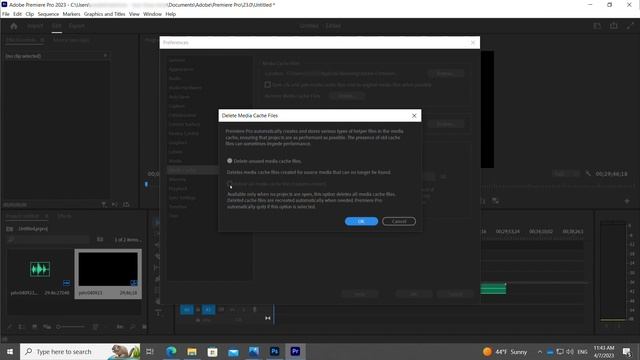Click the Project panel search field

pos(49,240)
